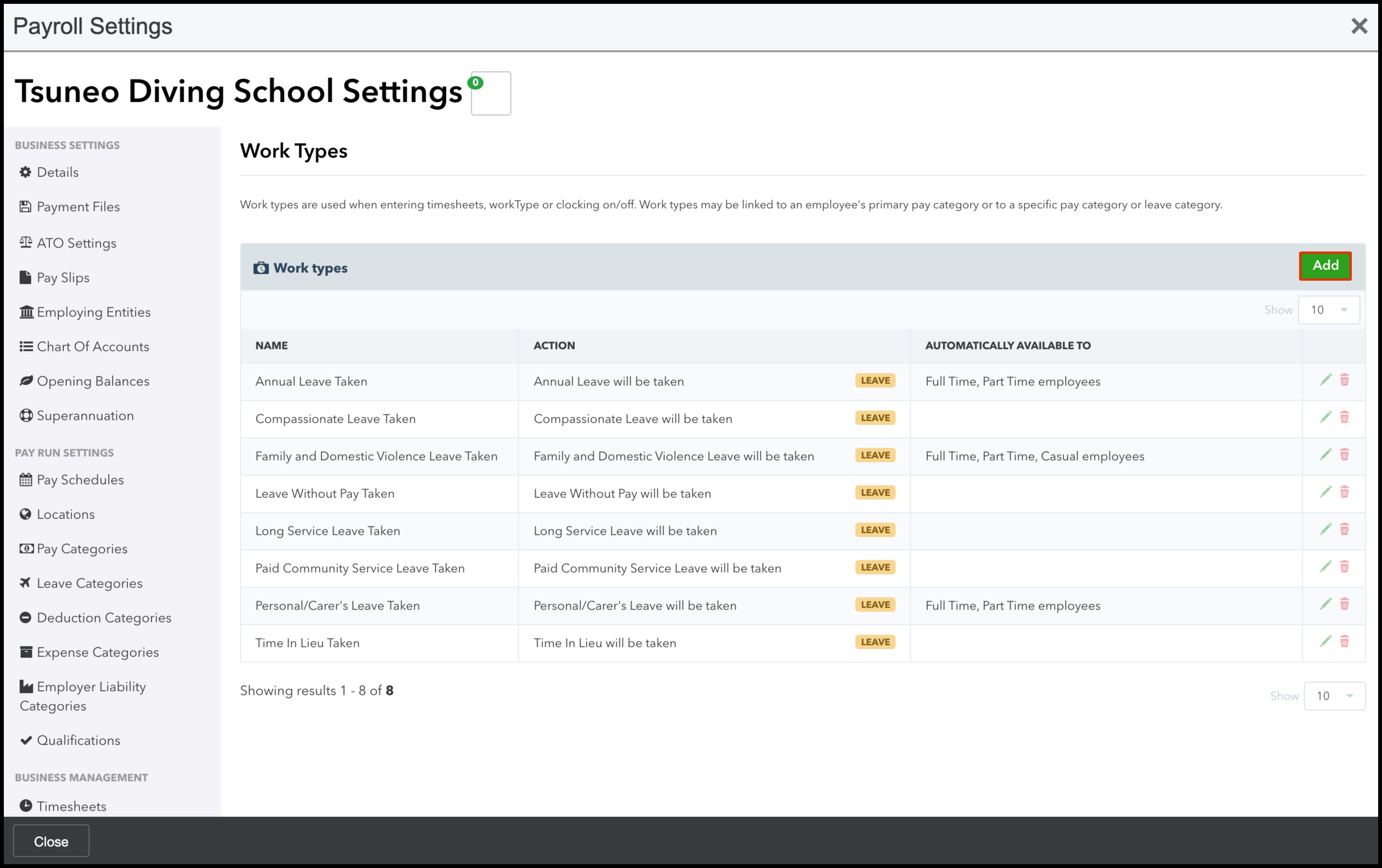Edit Personal/Carer's Leave Taken work type
This screenshot has height=868, width=1382.
click(1325, 605)
